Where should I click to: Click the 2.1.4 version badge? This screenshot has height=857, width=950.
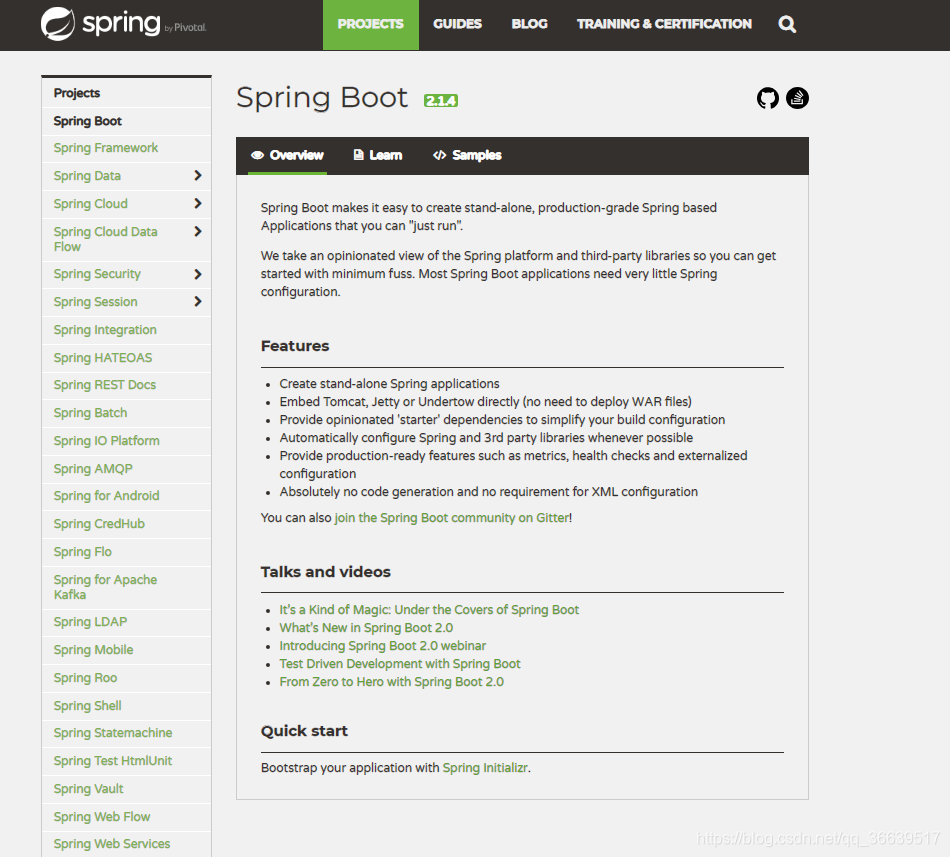(440, 101)
